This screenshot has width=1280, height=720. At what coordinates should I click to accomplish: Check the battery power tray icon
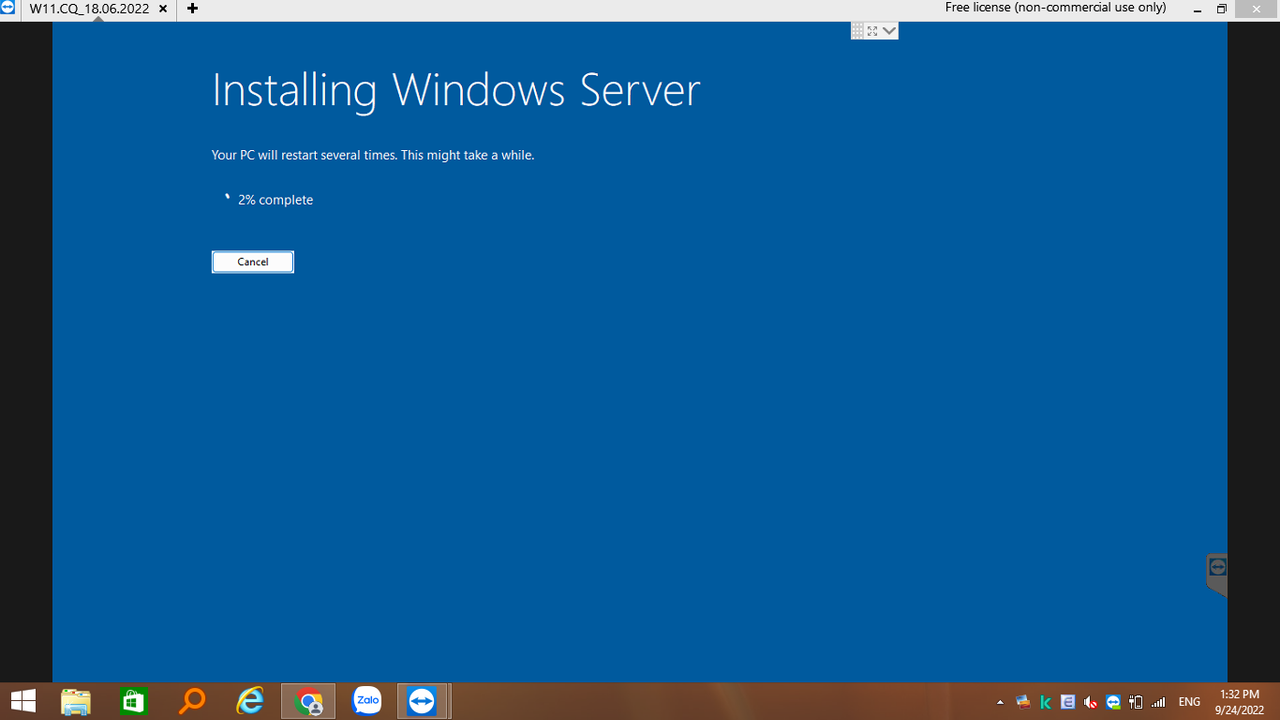1136,702
